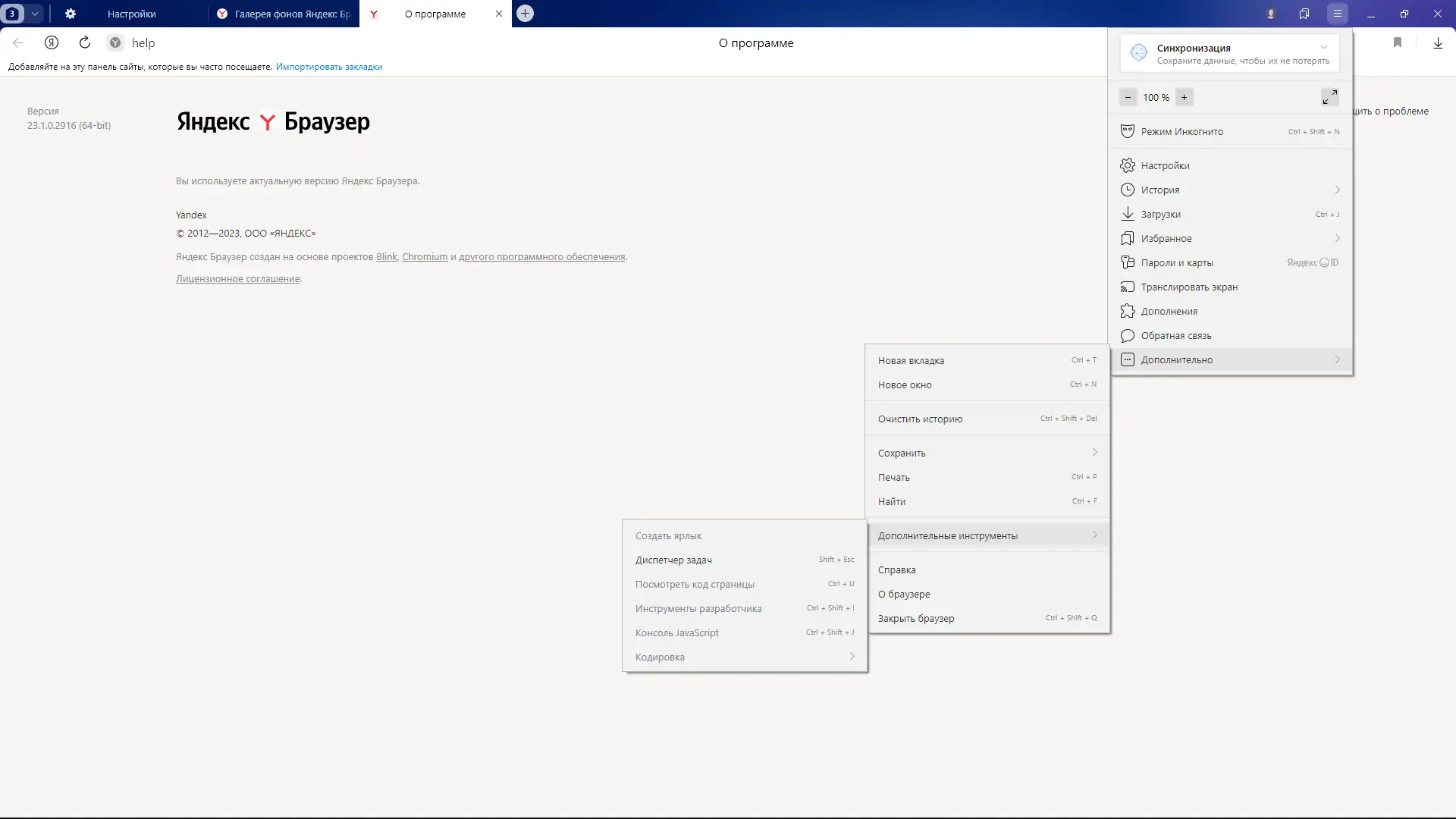Decrease zoom with the minus button
This screenshot has height=819, width=1456.
coord(1128,97)
